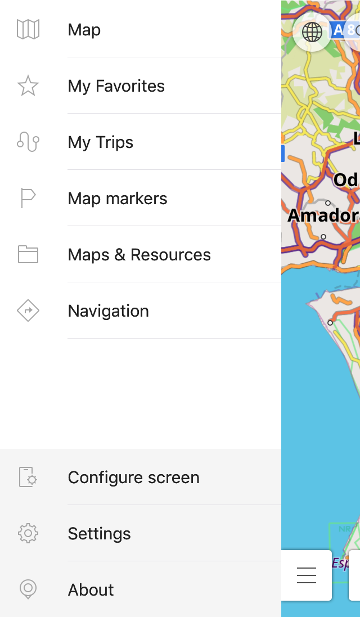Click the diamond turn-arrow navigation icon
The image size is (360, 617).
(x=28, y=311)
